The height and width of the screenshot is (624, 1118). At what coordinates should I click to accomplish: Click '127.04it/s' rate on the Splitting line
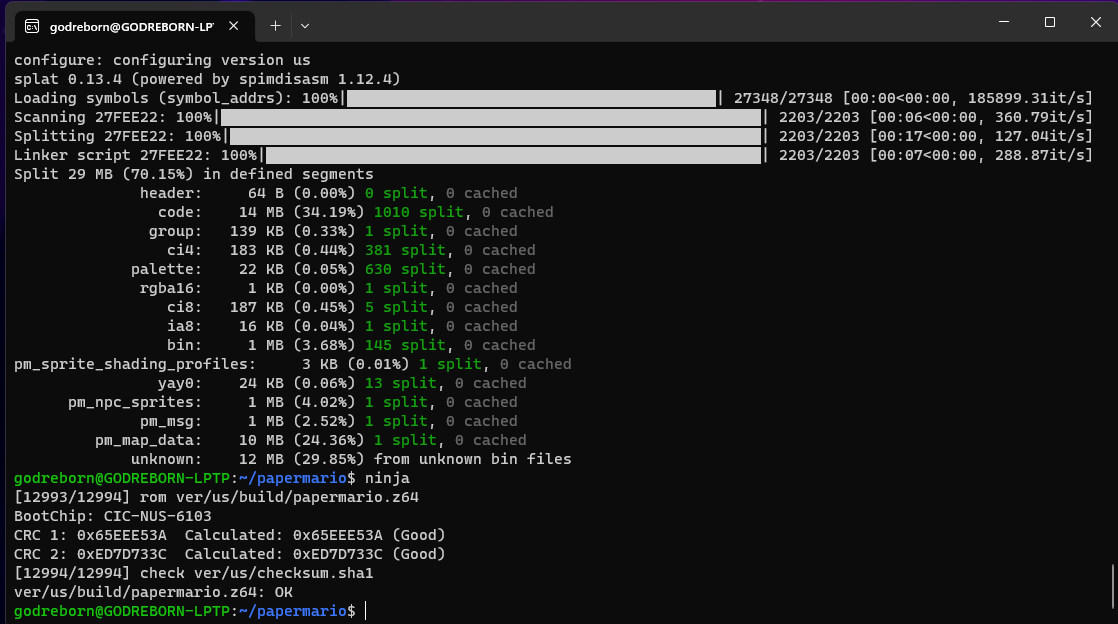pos(1039,136)
